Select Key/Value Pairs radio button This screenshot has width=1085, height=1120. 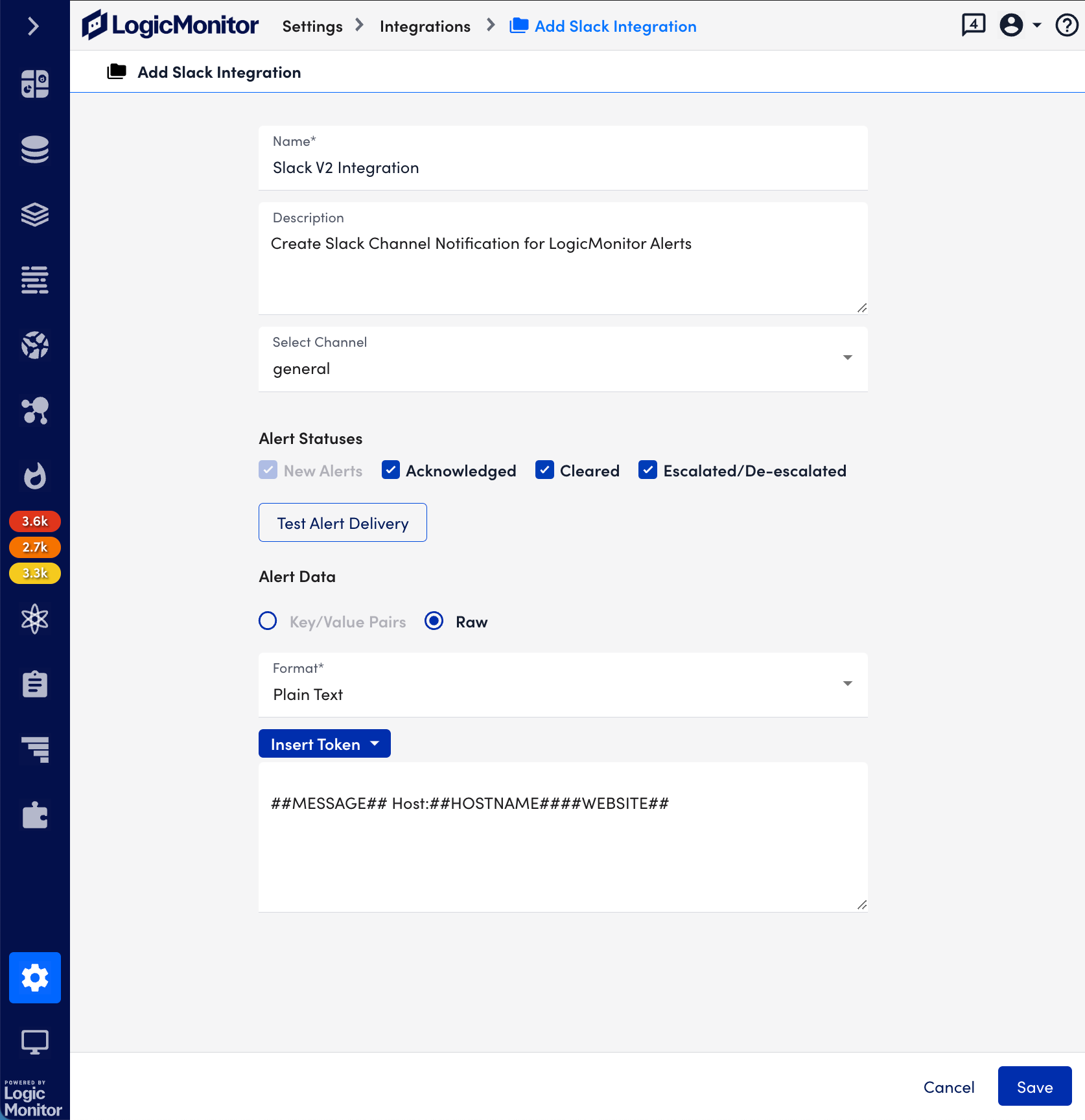click(268, 621)
